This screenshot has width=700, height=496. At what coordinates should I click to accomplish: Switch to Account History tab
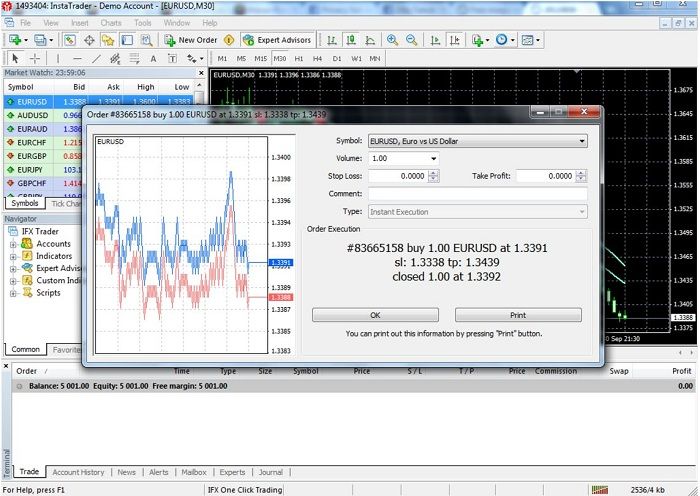coord(78,472)
